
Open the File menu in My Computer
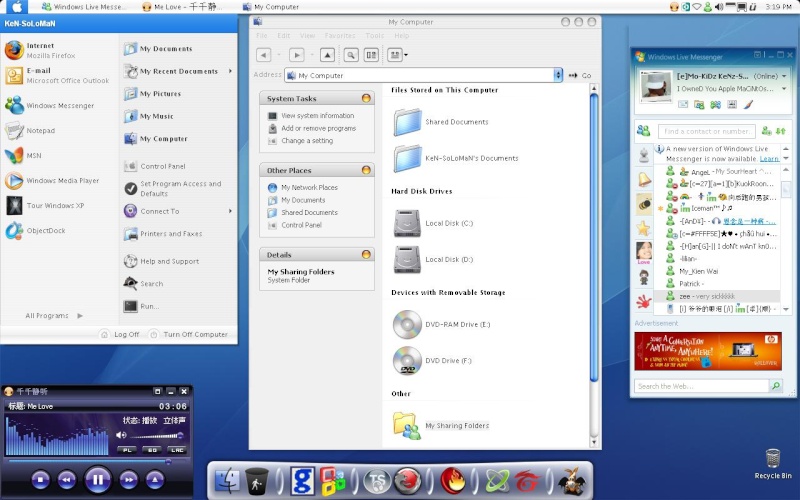pos(262,35)
